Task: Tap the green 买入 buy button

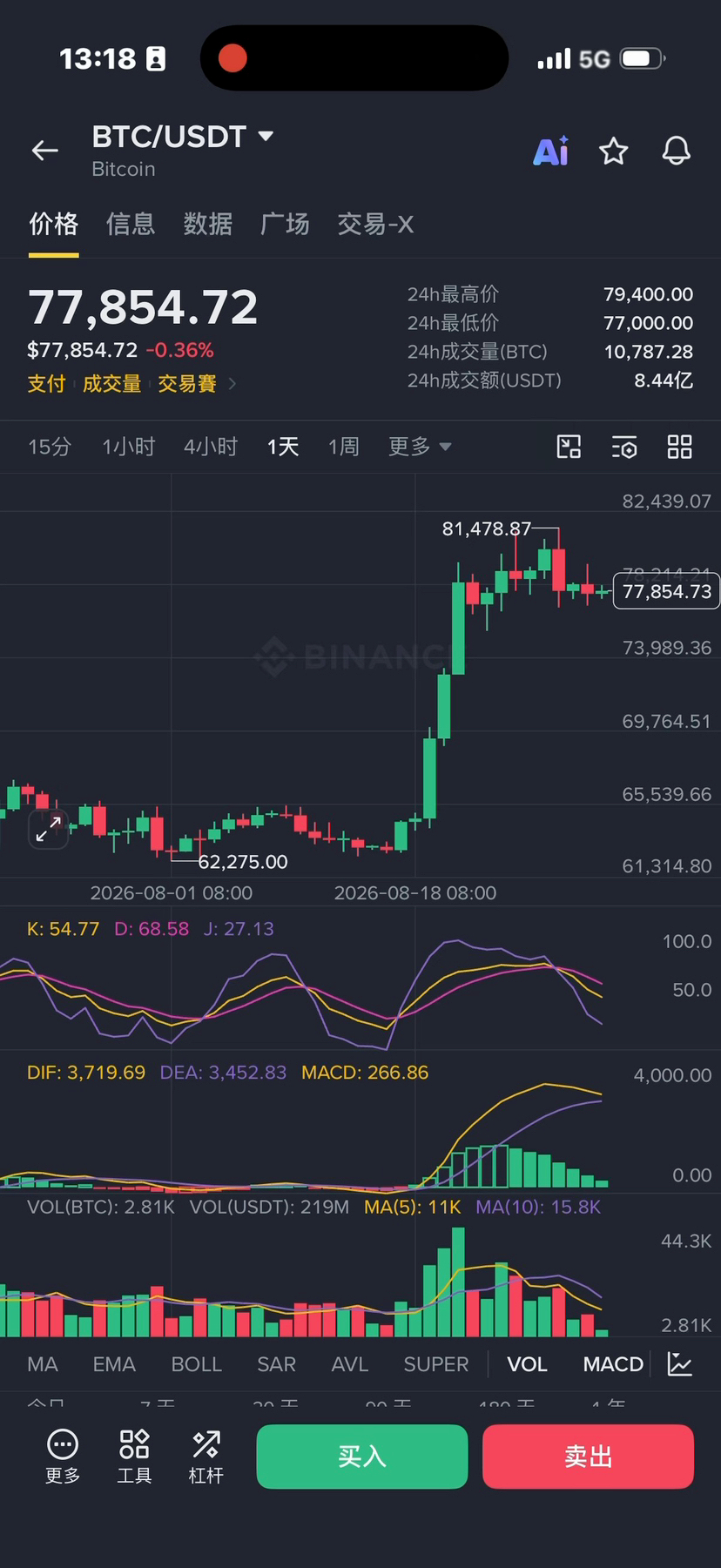Action: (362, 1457)
